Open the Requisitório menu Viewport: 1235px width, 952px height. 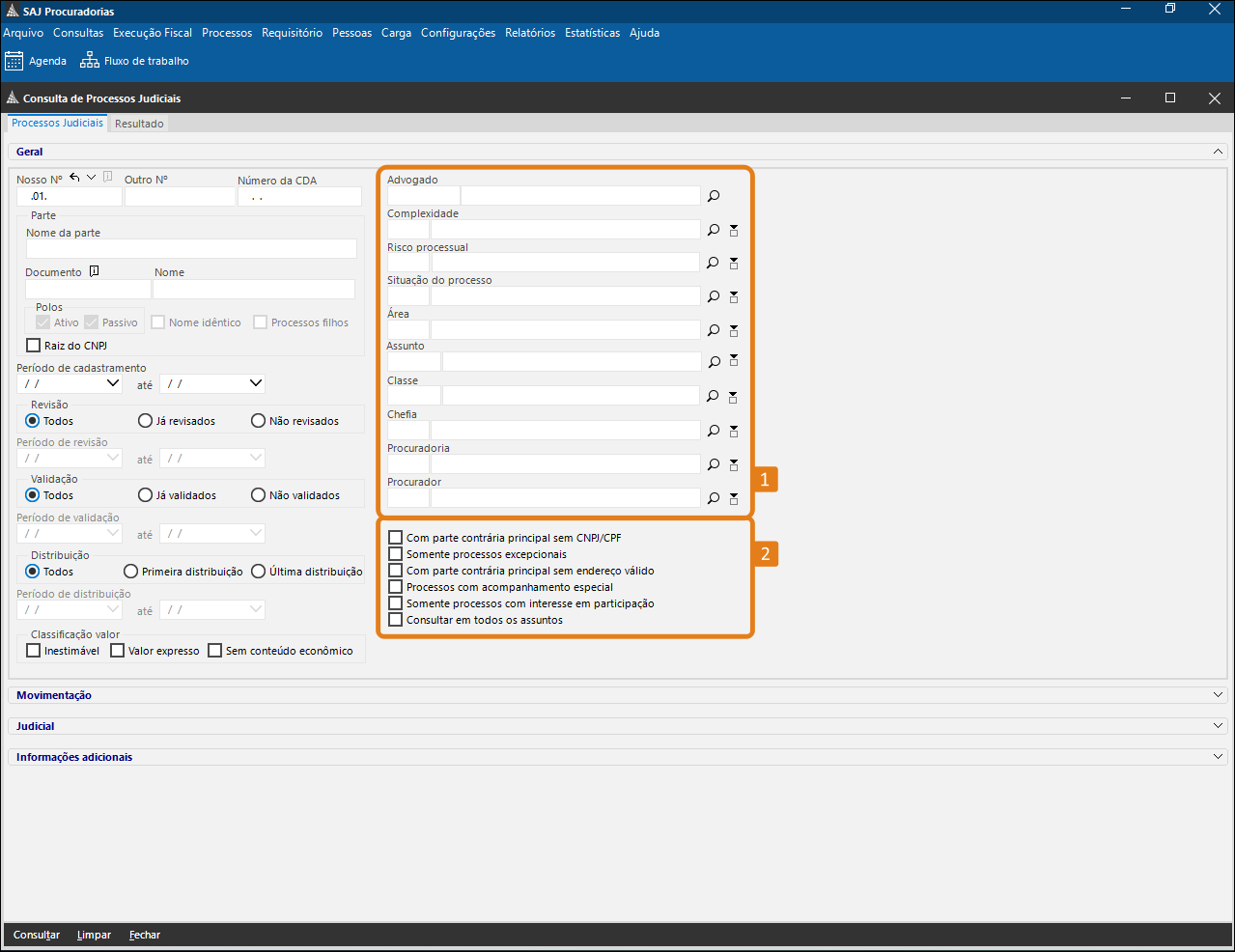click(x=292, y=33)
